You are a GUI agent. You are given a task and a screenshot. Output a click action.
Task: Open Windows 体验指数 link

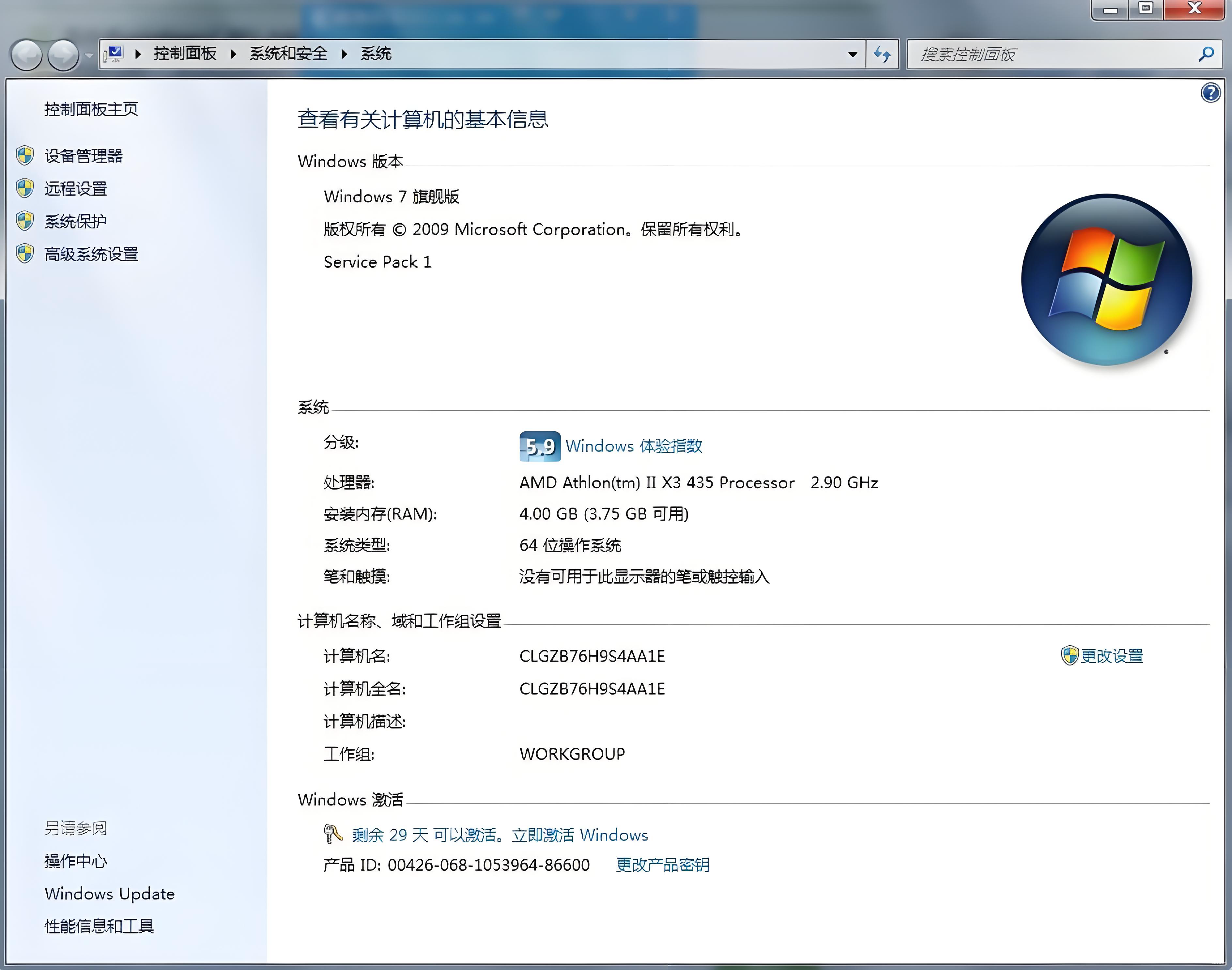(634, 446)
